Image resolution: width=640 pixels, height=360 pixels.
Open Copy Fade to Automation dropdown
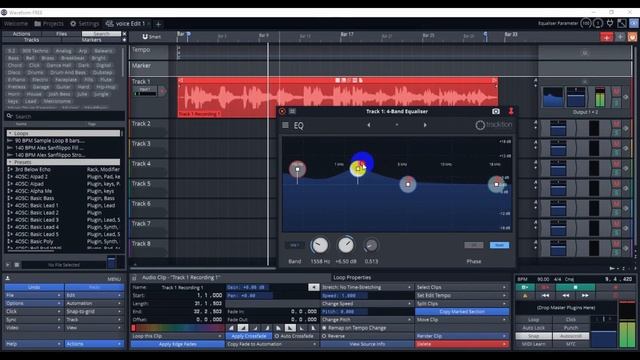(x=272, y=344)
